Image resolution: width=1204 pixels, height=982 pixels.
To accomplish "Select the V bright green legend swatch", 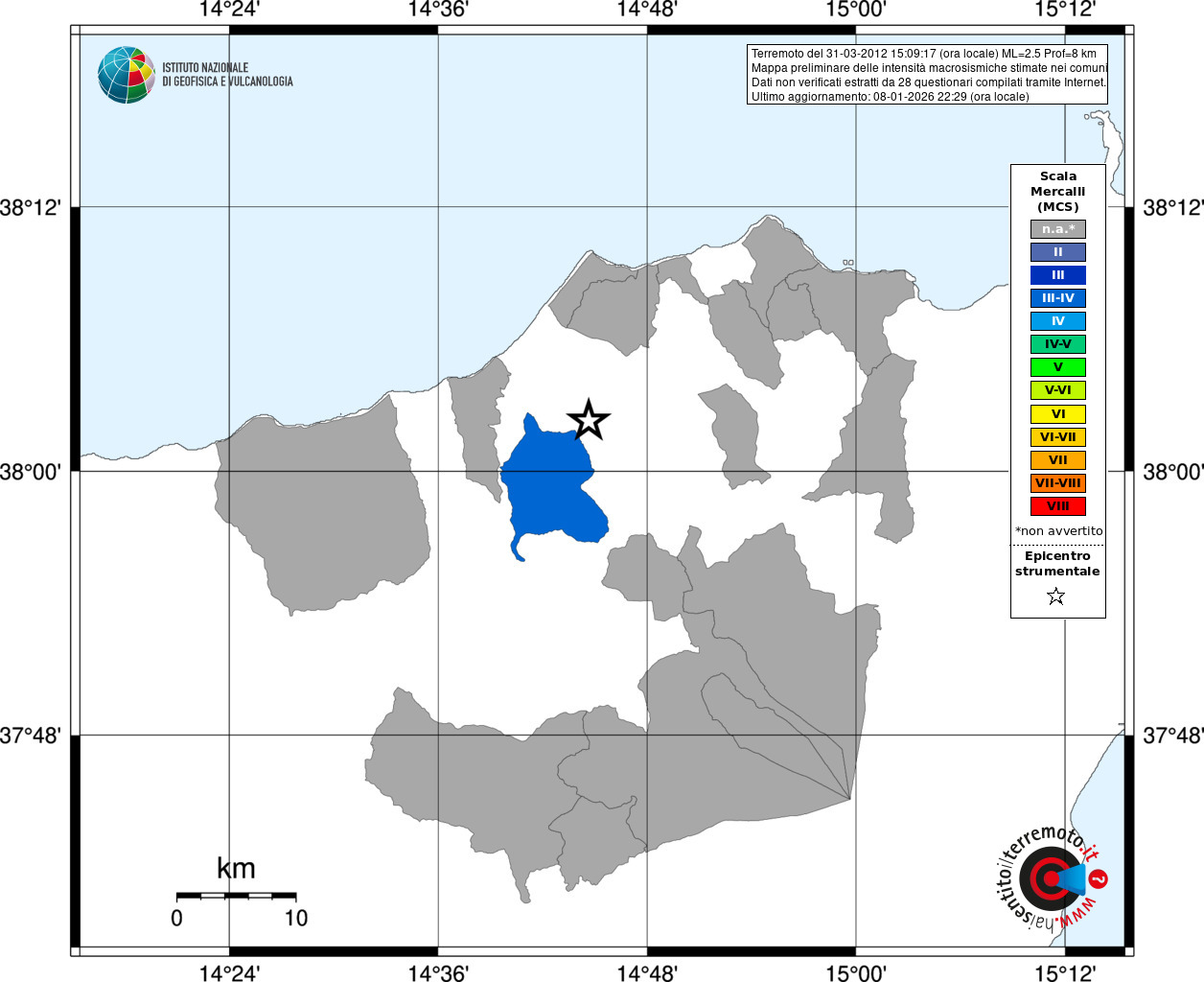I will (1058, 367).
